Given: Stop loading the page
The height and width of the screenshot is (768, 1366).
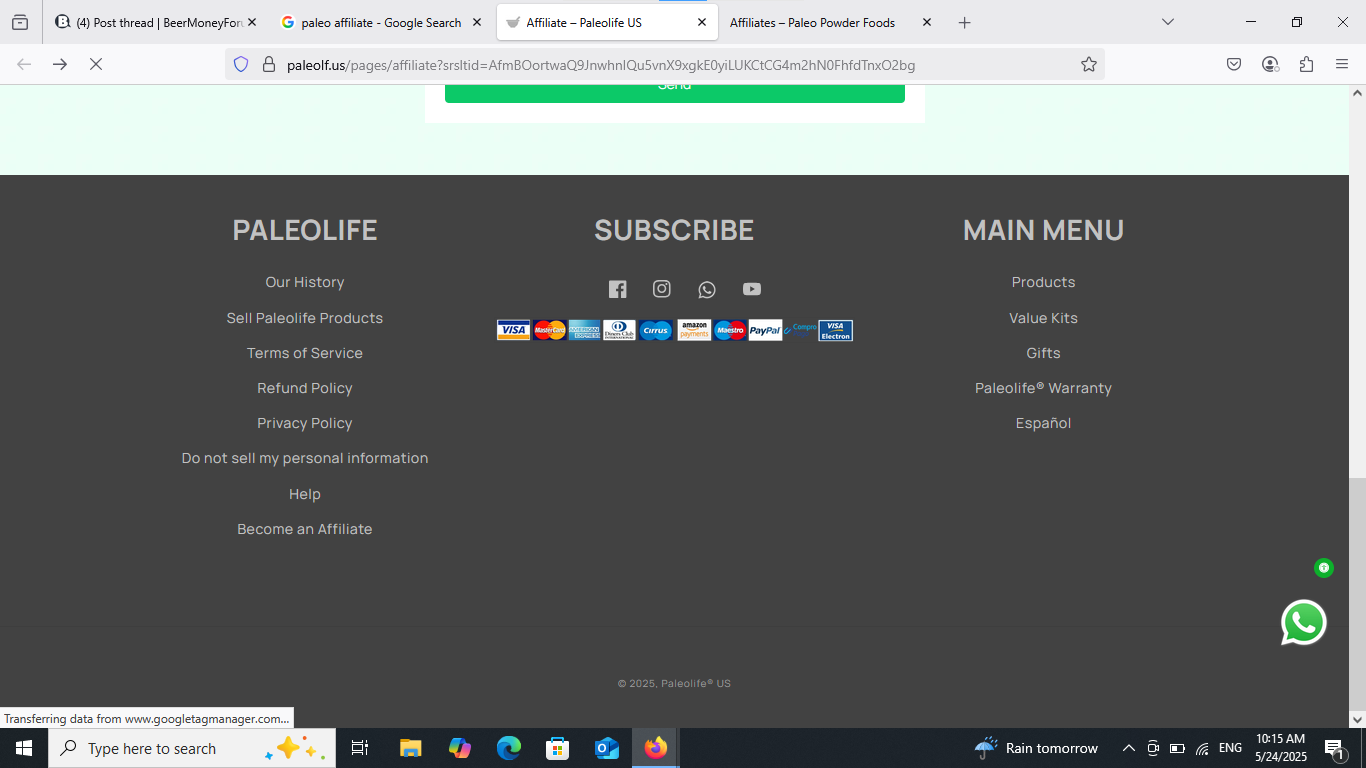Looking at the screenshot, I should pyautogui.click(x=96, y=64).
